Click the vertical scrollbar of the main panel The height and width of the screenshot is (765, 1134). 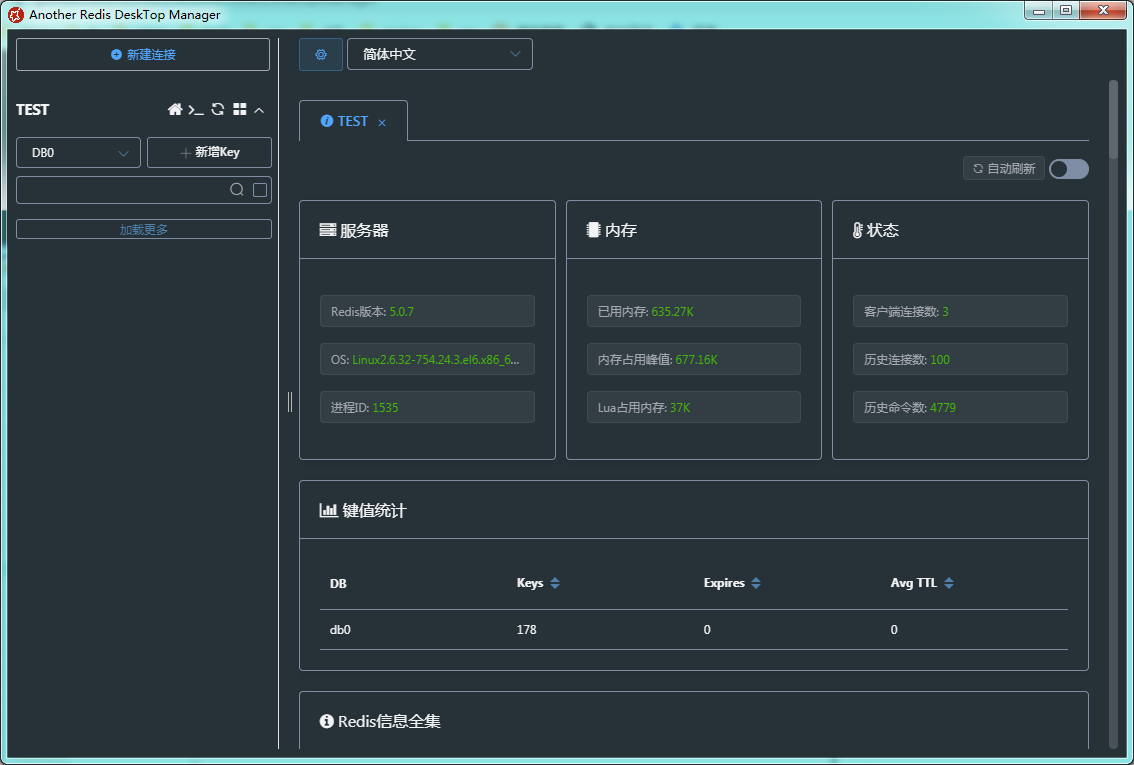(1113, 119)
